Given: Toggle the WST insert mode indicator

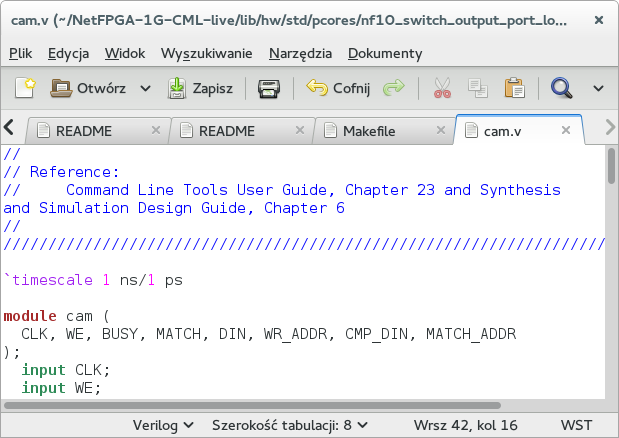Looking at the screenshot, I should coord(576,425).
